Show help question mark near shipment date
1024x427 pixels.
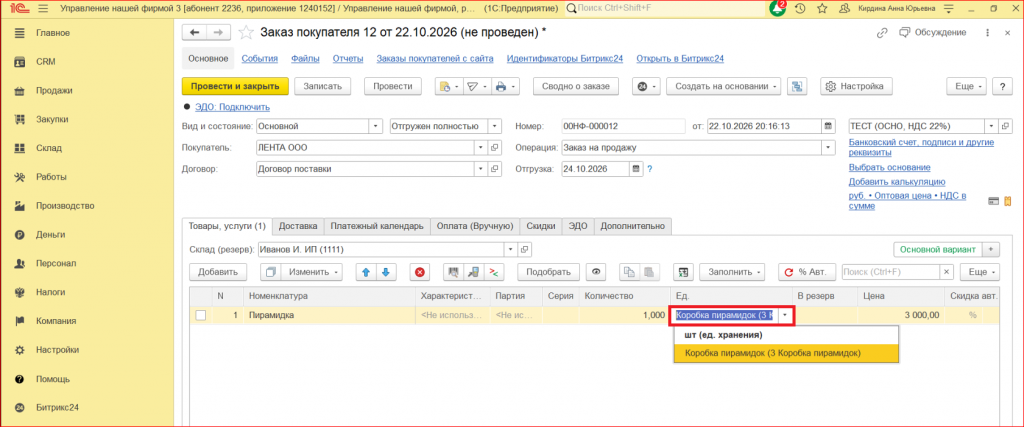click(650, 168)
